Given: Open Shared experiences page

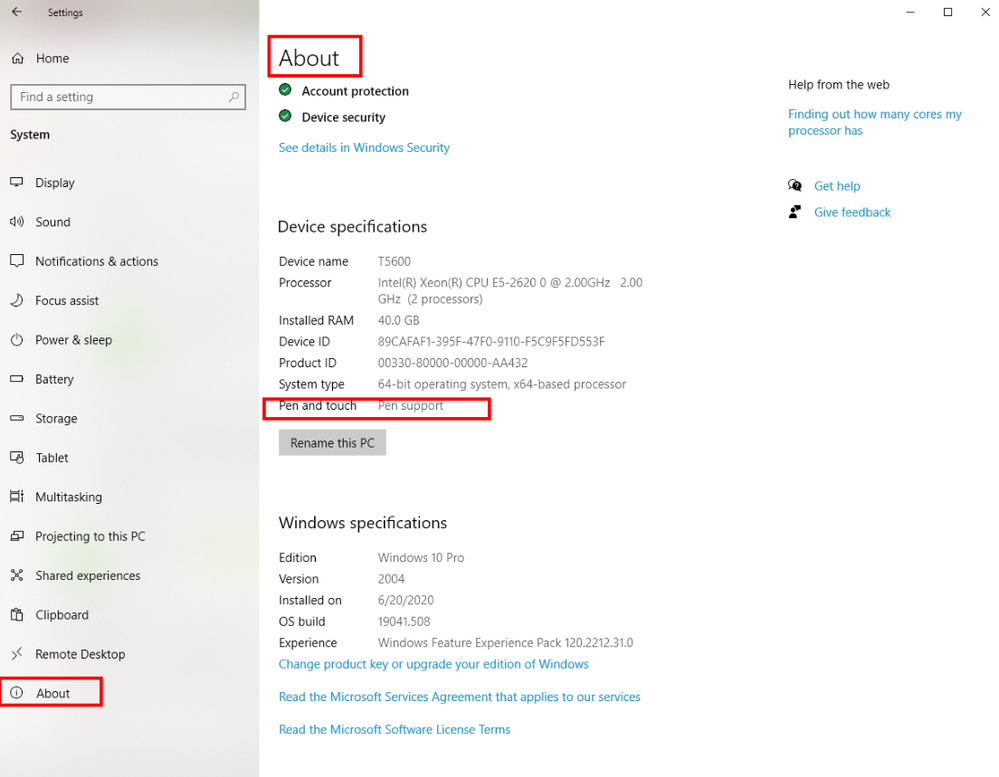Looking at the screenshot, I should pos(87,576).
